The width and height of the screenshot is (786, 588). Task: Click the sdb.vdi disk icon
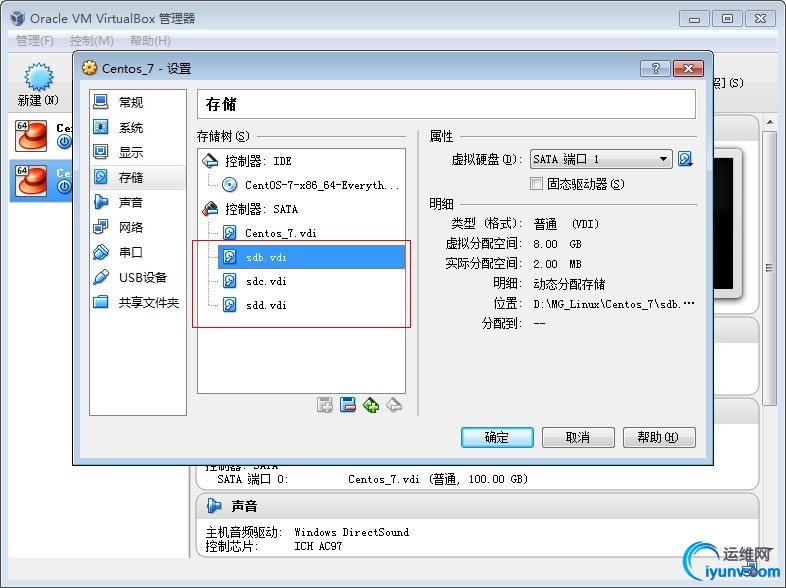(x=230, y=257)
